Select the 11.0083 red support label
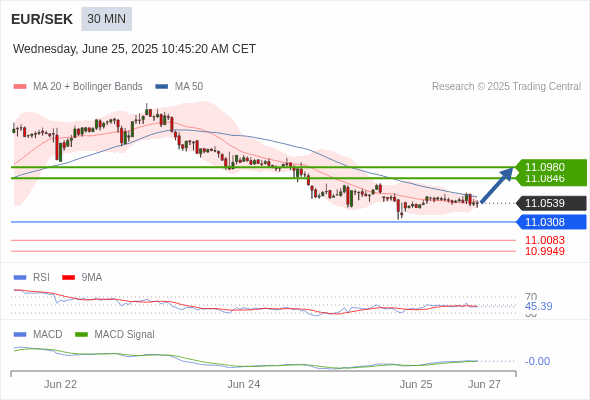 (x=545, y=240)
